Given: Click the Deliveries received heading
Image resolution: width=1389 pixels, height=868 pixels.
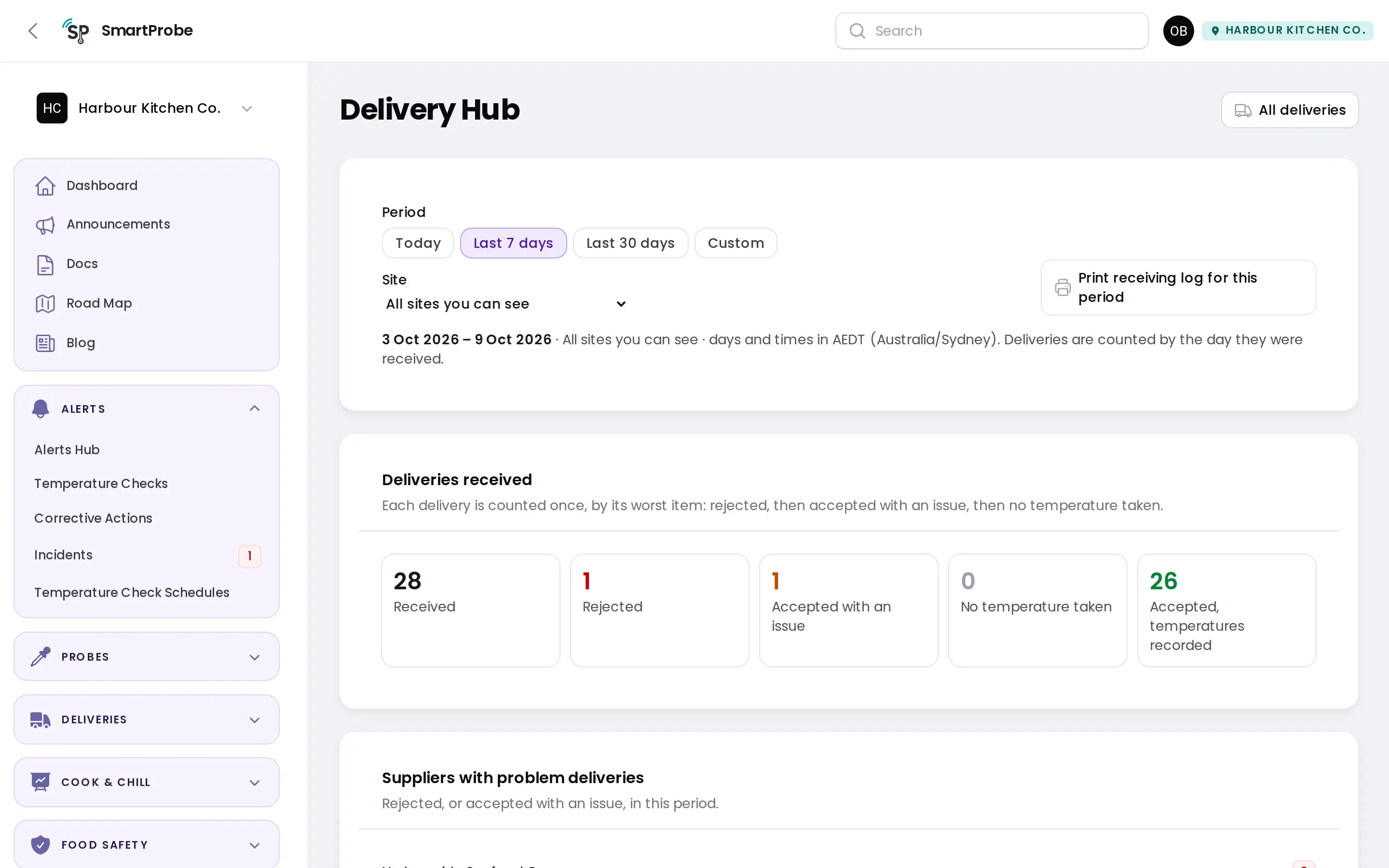Looking at the screenshot, I should 457,480.
